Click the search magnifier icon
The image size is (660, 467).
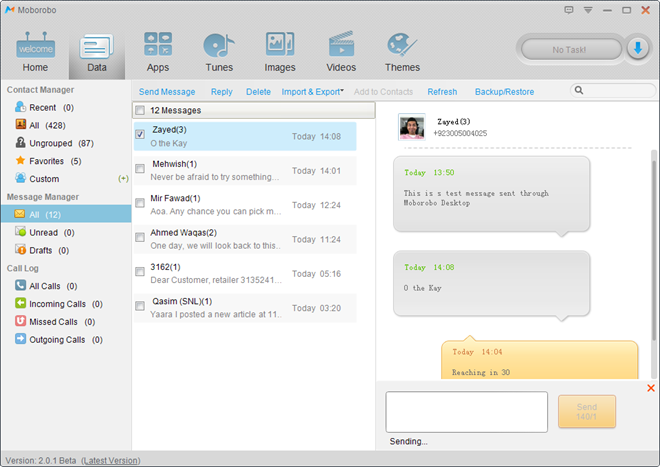(x=579, y=90)
